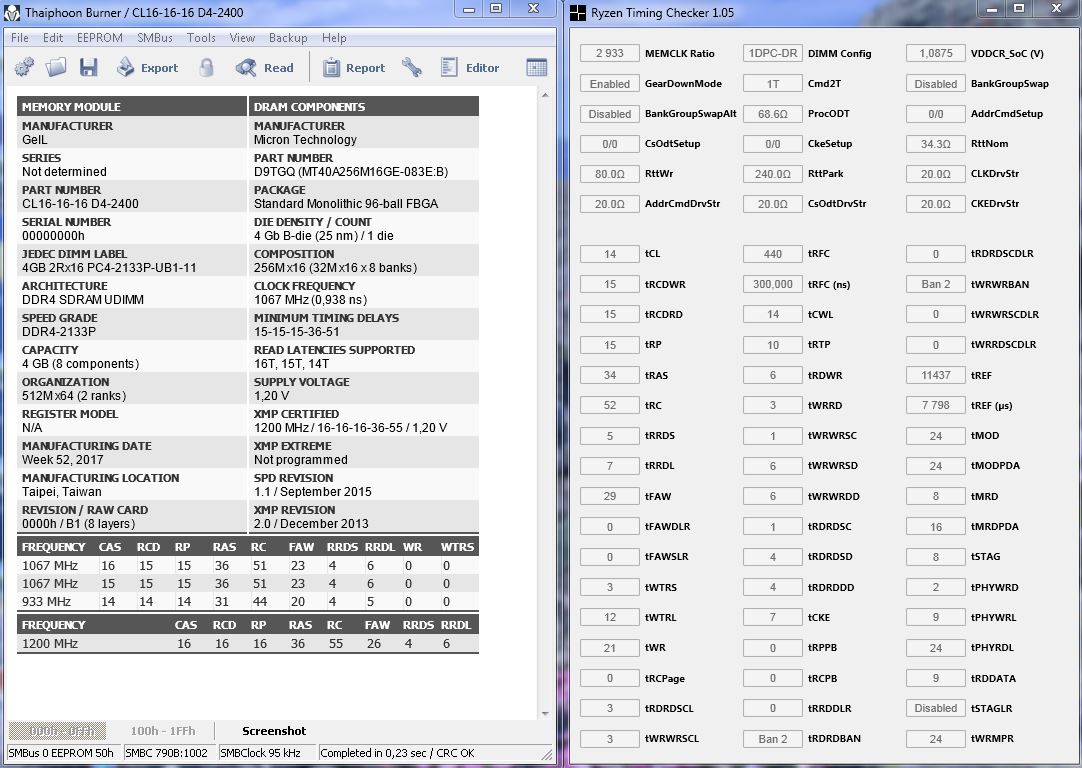Click the MEMORY MODULE section header
1082x768 pixels.
132,106
